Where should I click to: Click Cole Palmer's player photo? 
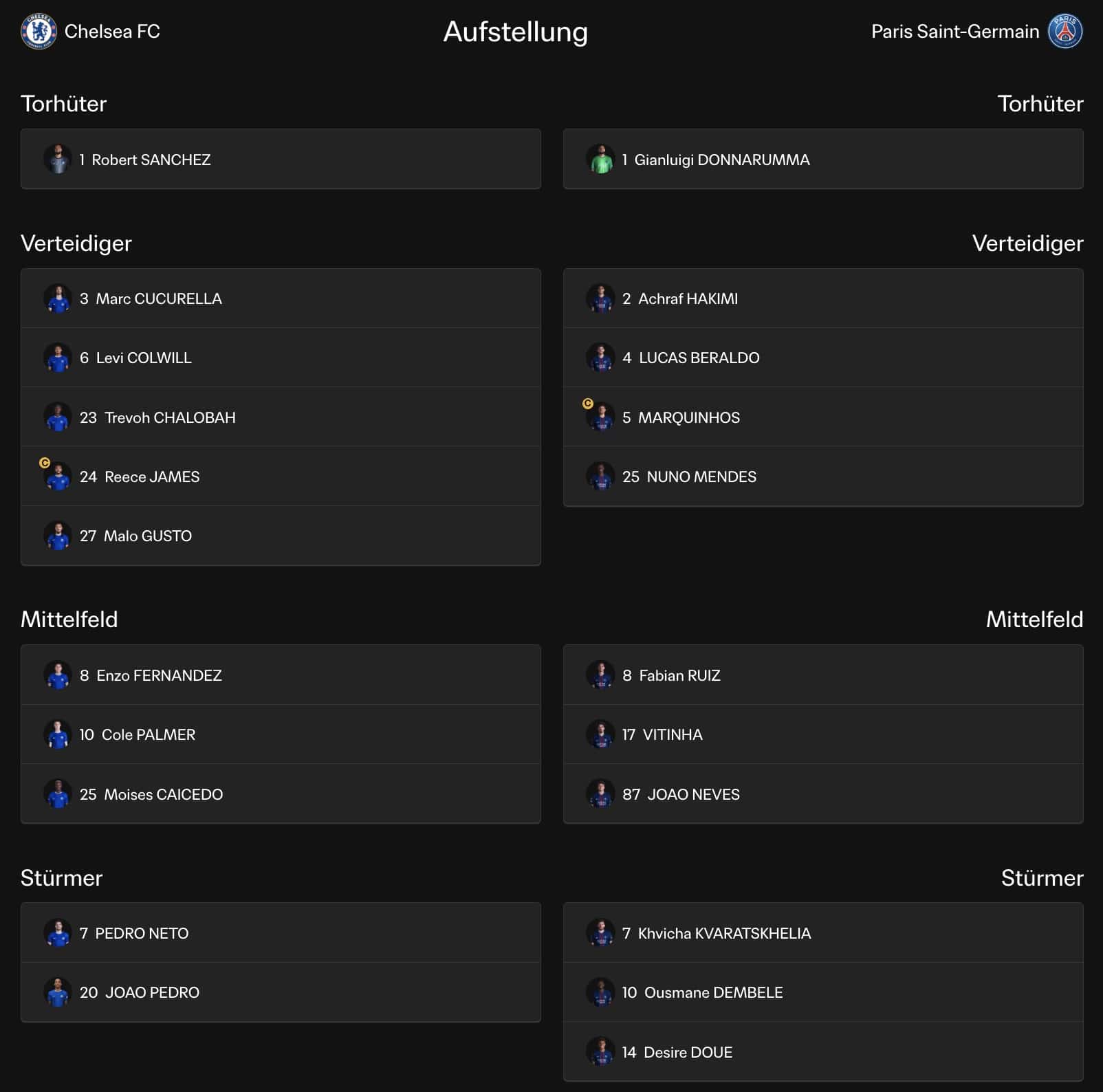(58, 734)
